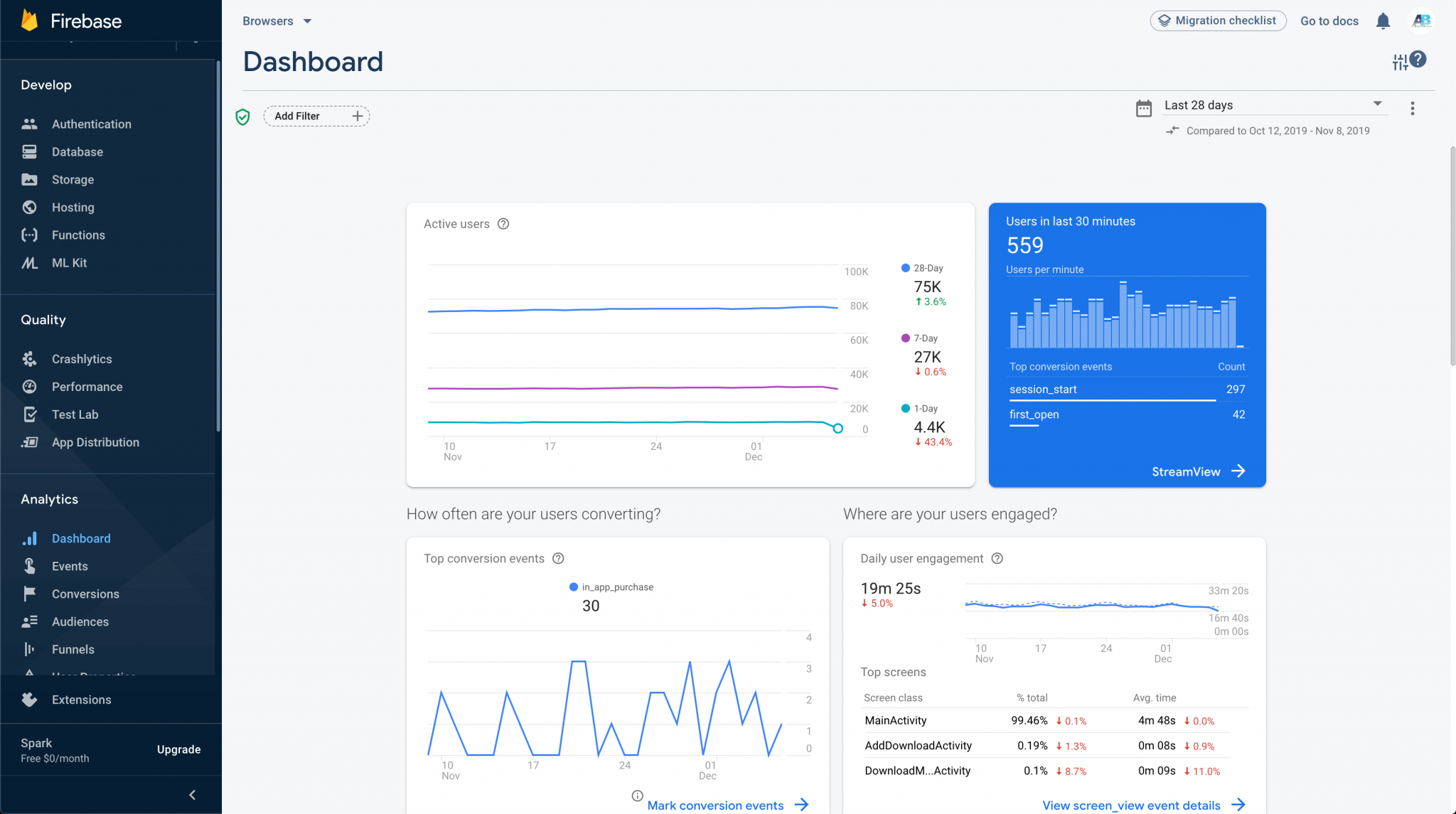Image resolution: width=1456 pixels, height=814 pixels.
Task: Open the Authentication section
Action: click(x=91, y=123)
